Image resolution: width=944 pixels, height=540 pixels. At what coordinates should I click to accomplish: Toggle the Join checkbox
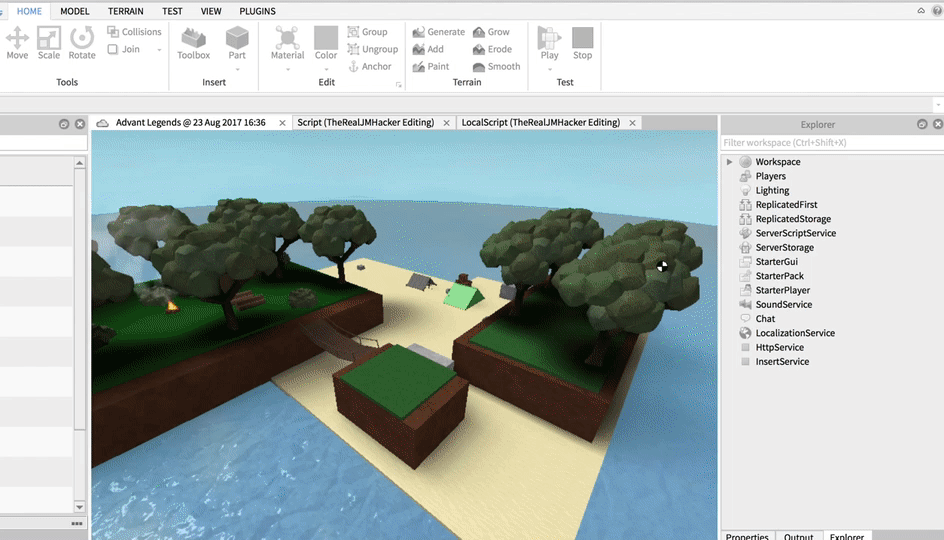click(113, 49)
